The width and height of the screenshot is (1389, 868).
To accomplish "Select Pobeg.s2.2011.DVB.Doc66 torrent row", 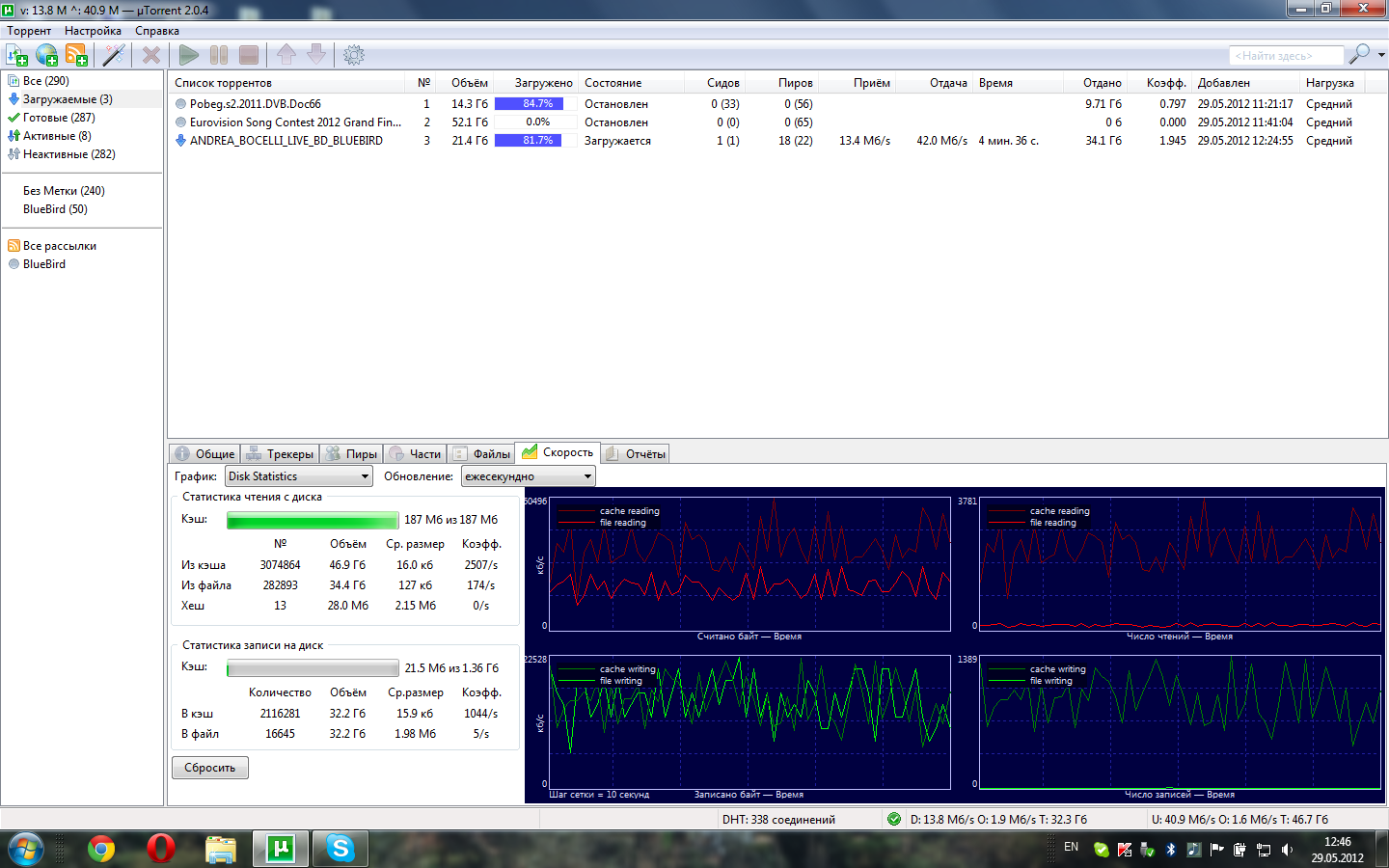I will tap(777, 104).
